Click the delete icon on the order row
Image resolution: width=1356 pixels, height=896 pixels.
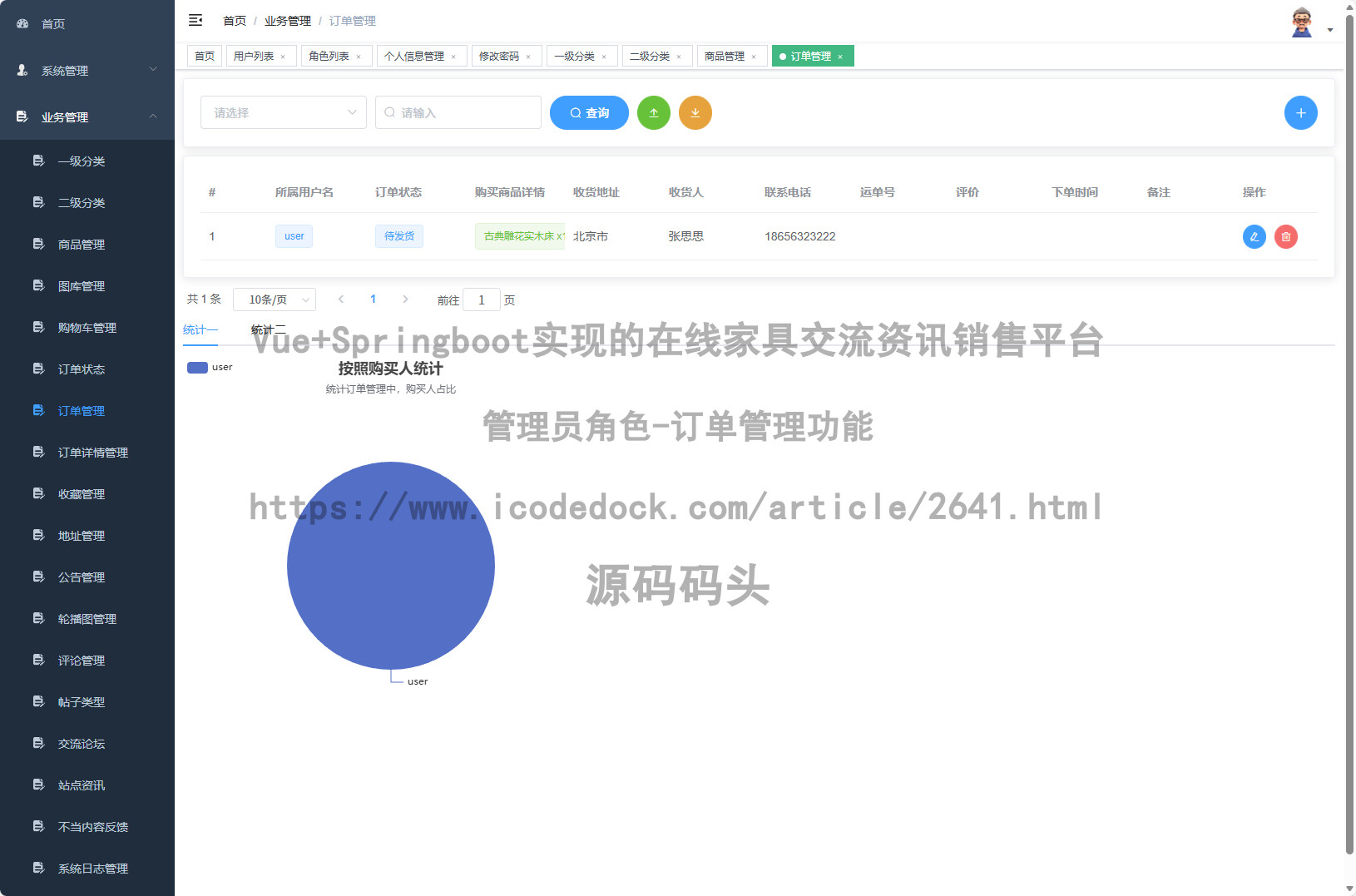tap(1286, 236)
